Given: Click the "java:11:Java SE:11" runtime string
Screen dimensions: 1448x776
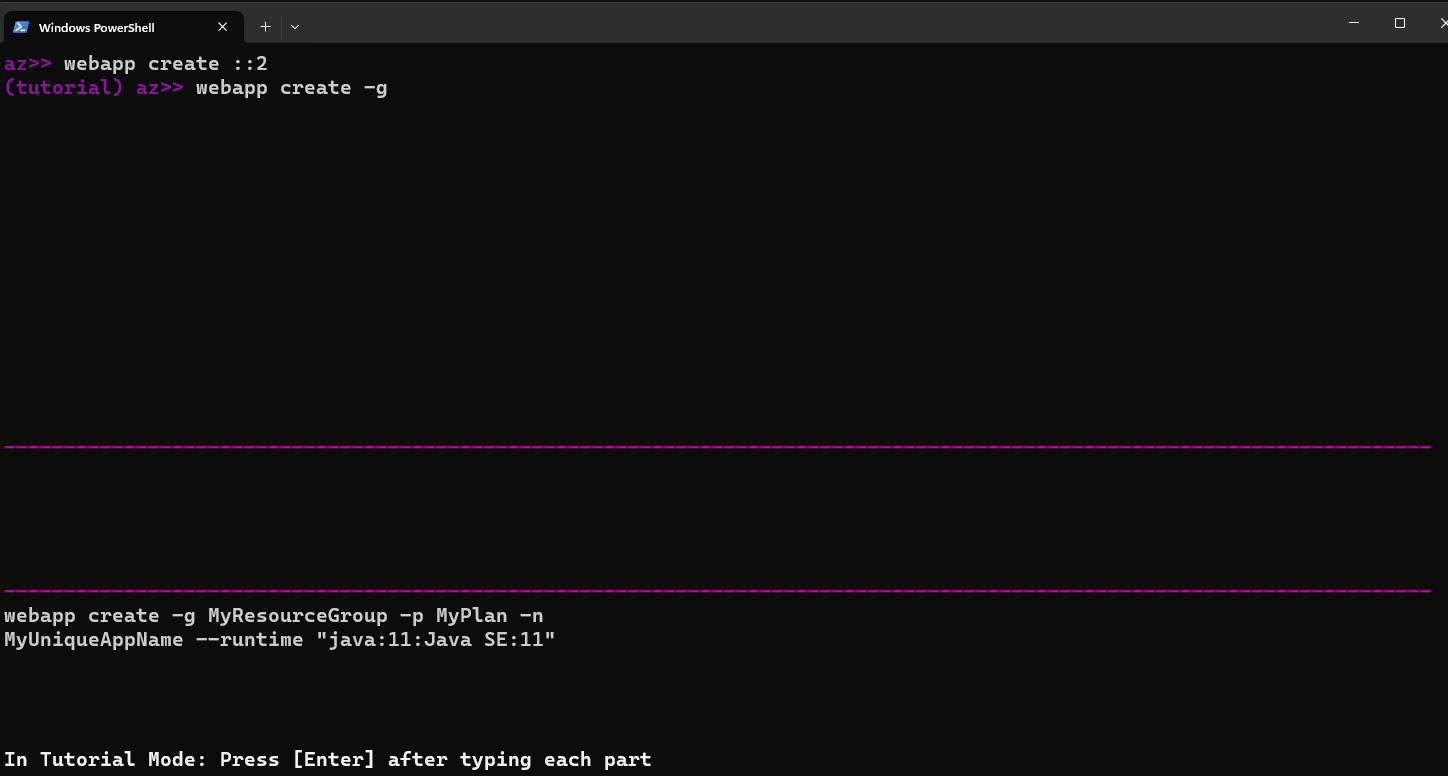Looking at the screenshot, I should [x=435, y=640].
